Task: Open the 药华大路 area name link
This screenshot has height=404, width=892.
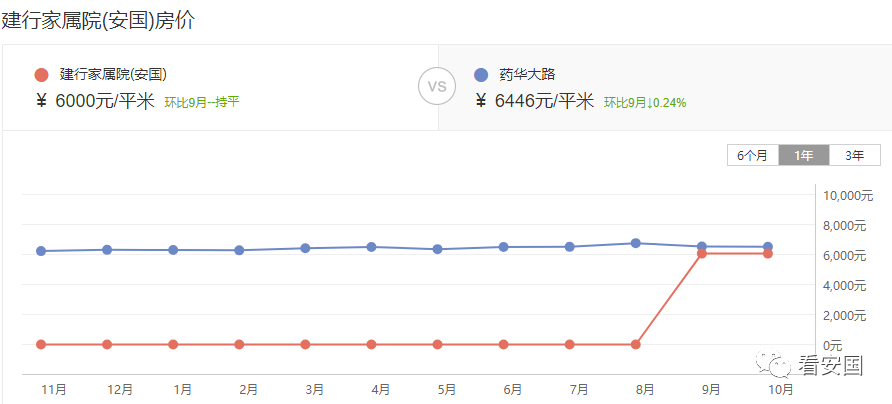Action: (527, 75)
